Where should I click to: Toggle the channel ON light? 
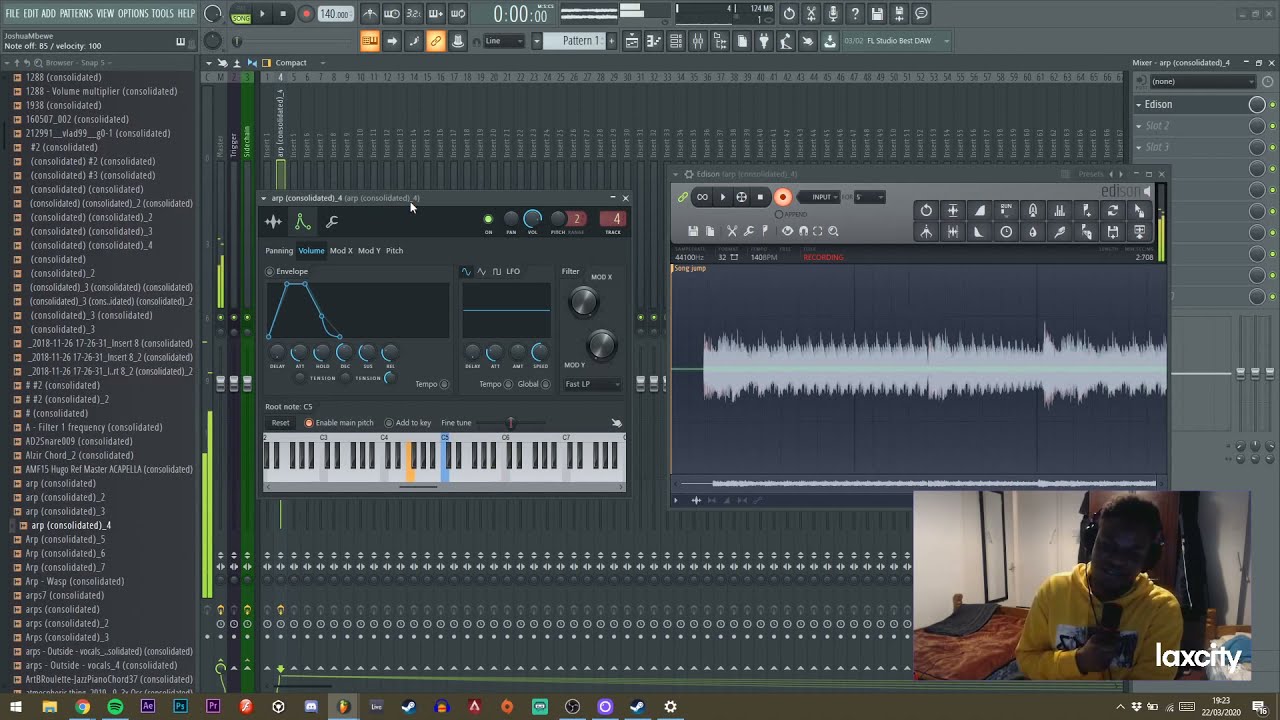tap(488, 219)
